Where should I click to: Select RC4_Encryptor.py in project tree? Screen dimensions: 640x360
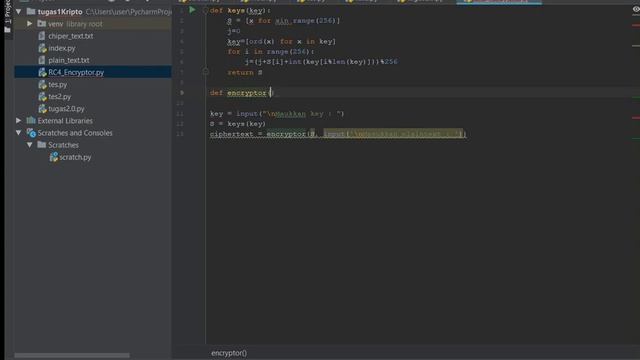pyautogui.click(x=76, y=72)
